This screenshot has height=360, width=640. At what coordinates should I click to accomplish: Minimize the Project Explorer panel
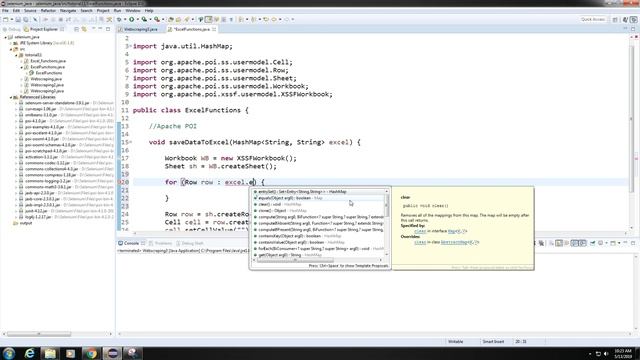(x=100, y=29)
